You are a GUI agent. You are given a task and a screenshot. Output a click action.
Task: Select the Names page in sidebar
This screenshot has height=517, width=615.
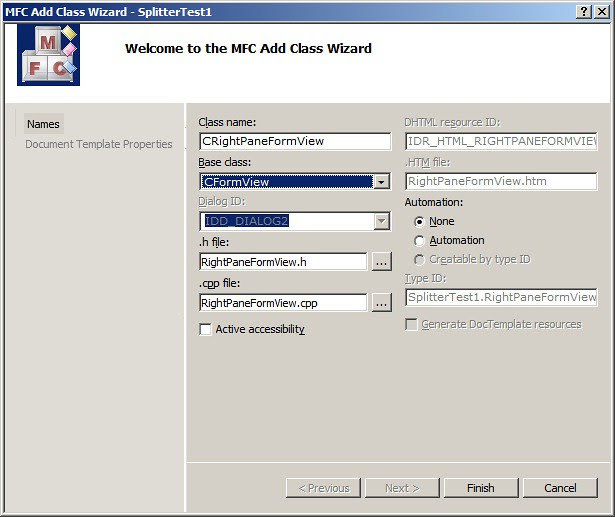43,124
